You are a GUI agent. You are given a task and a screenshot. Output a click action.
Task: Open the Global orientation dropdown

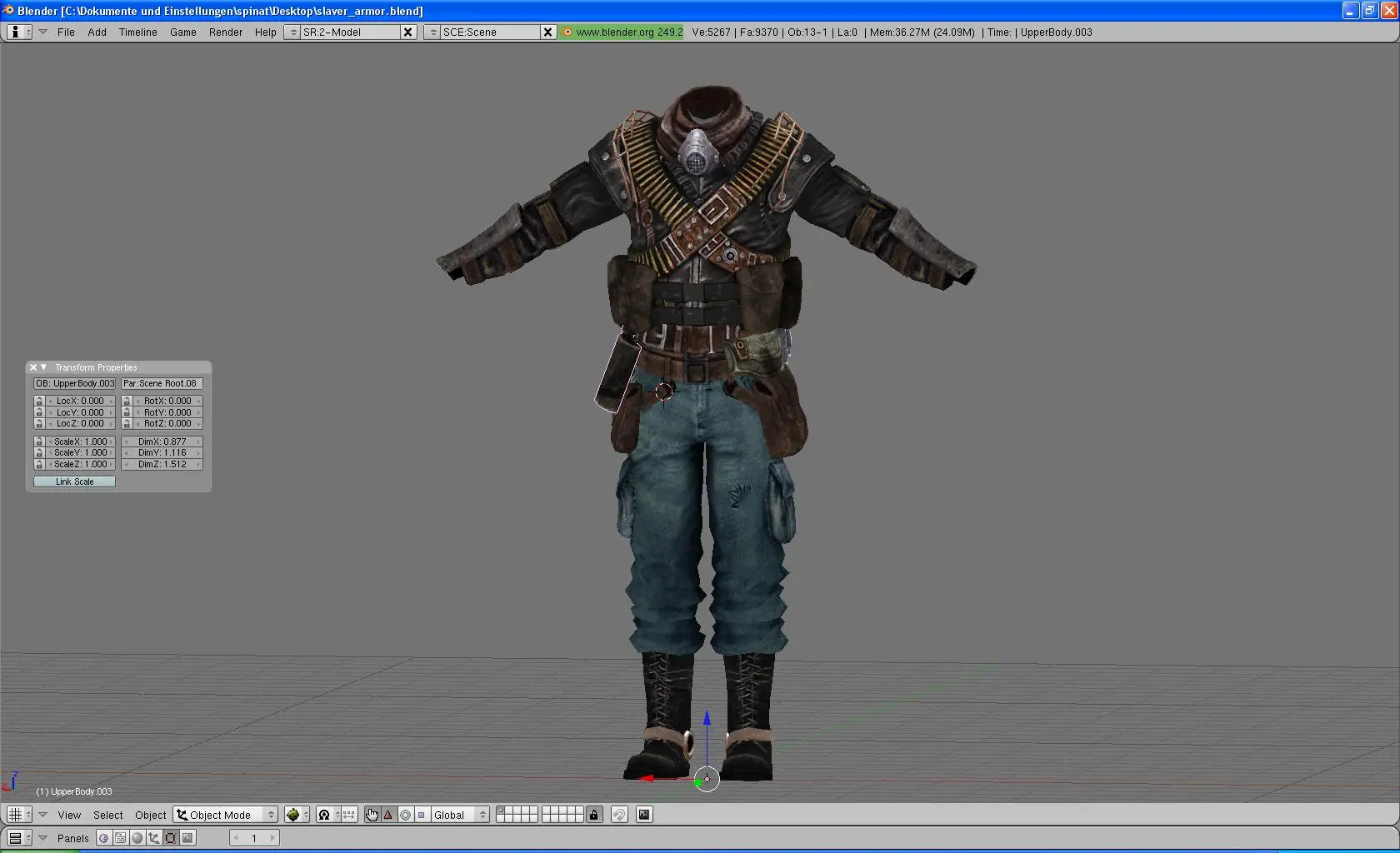(459, 815)
